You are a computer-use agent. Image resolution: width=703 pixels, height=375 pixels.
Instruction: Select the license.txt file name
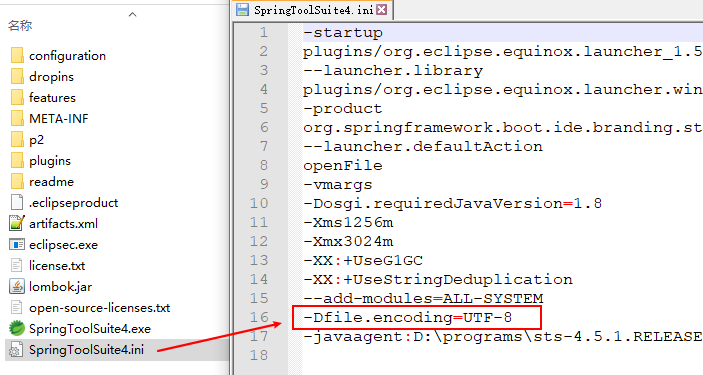click(x=57, y=266)
